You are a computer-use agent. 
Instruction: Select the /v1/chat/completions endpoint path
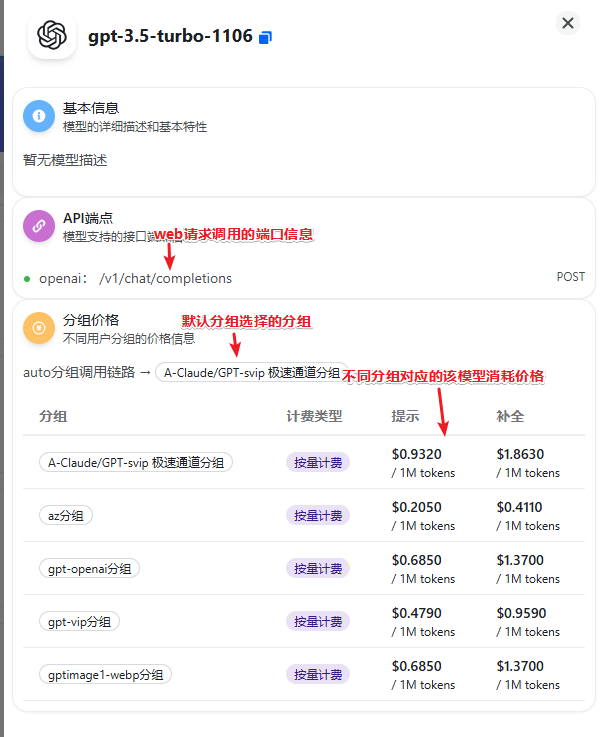tap(165, 278)
